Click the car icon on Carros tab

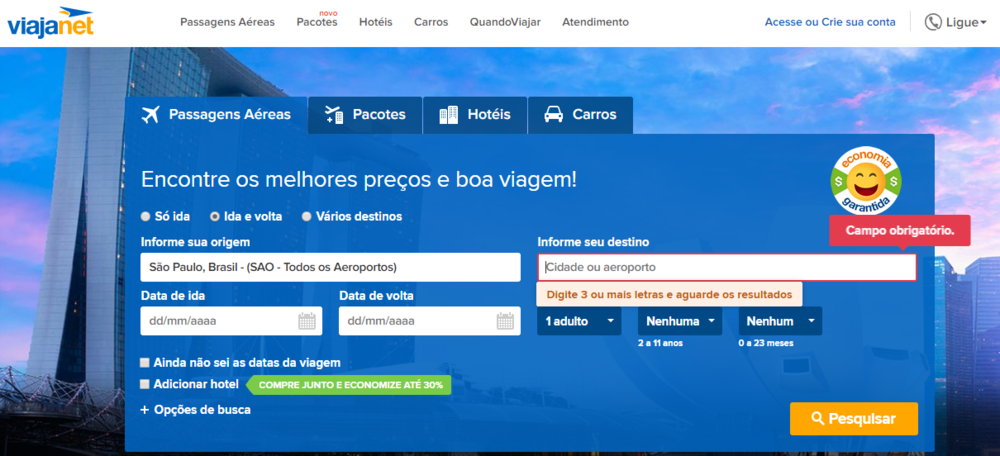(553, 115)
